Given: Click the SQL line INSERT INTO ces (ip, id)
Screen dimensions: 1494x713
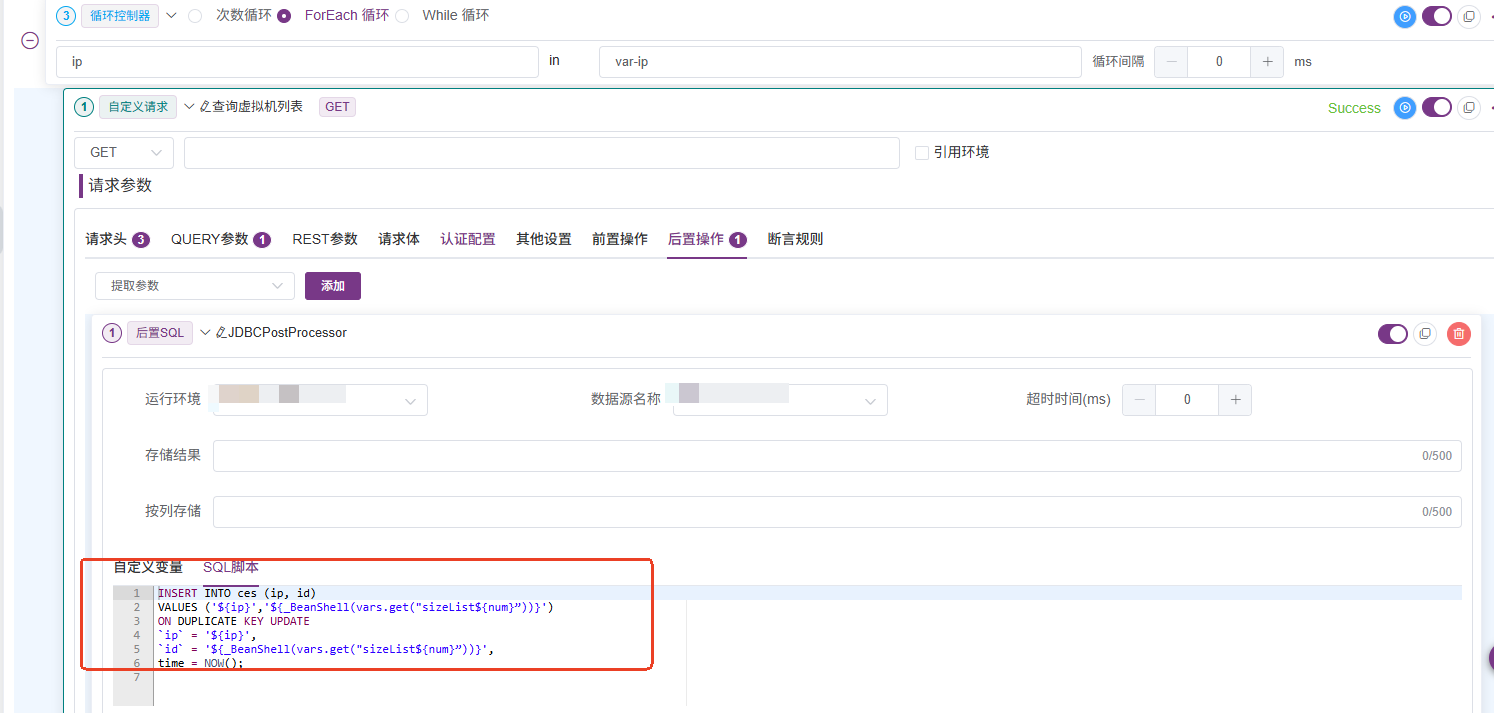Looking at the screenshot, I should [x=237, y=593].
